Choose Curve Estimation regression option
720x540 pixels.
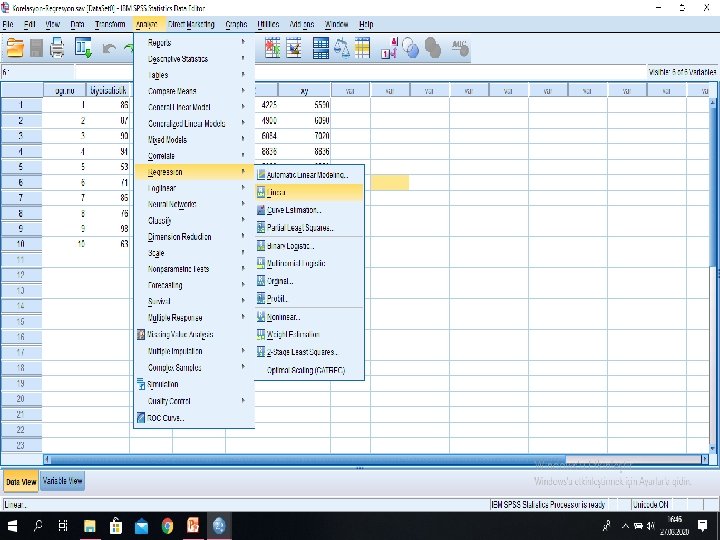click(x=309, y=210)
